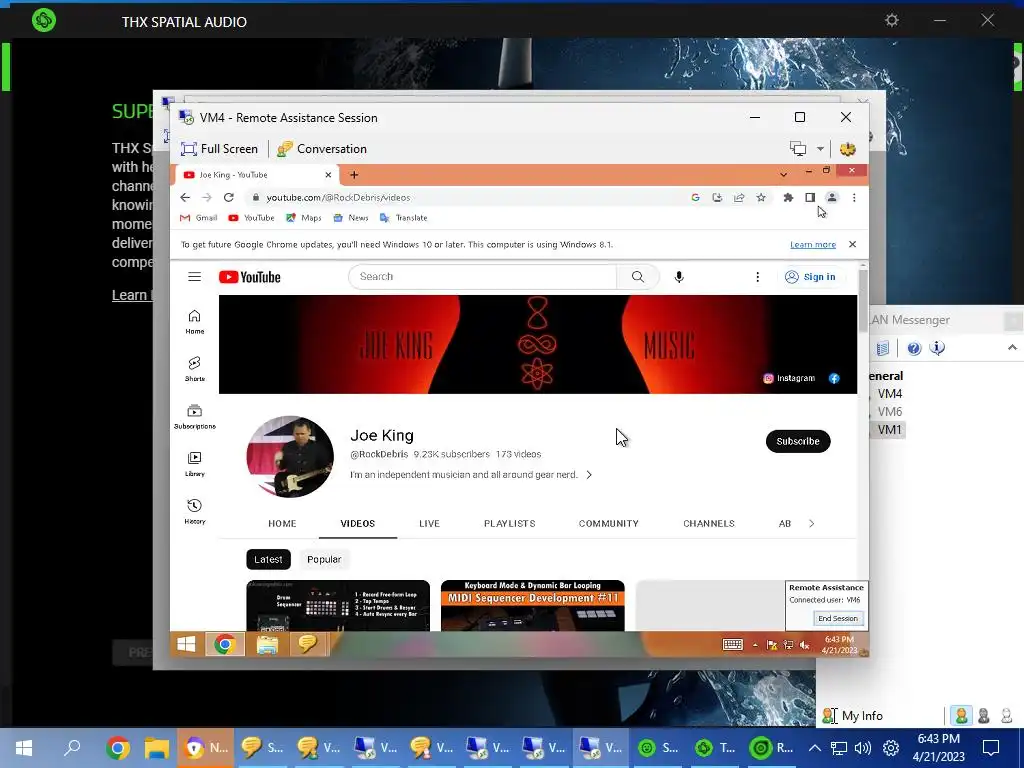The height and width of the screenshot is (768, 1024).
Task: Switch to the LIVE channel tab
Action: pos(429,523)
